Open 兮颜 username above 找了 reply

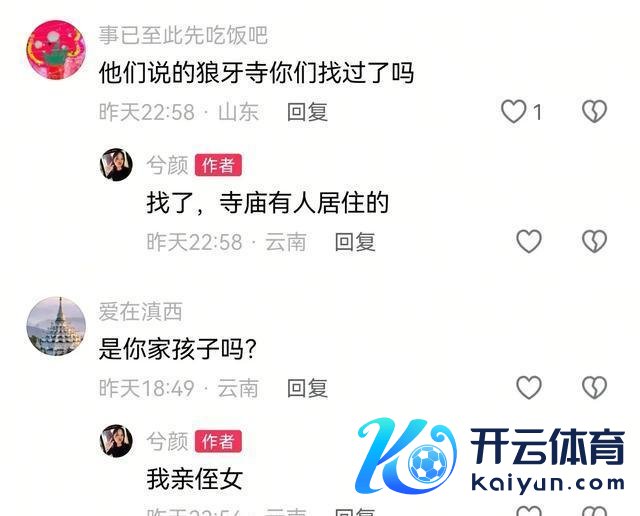167,165
